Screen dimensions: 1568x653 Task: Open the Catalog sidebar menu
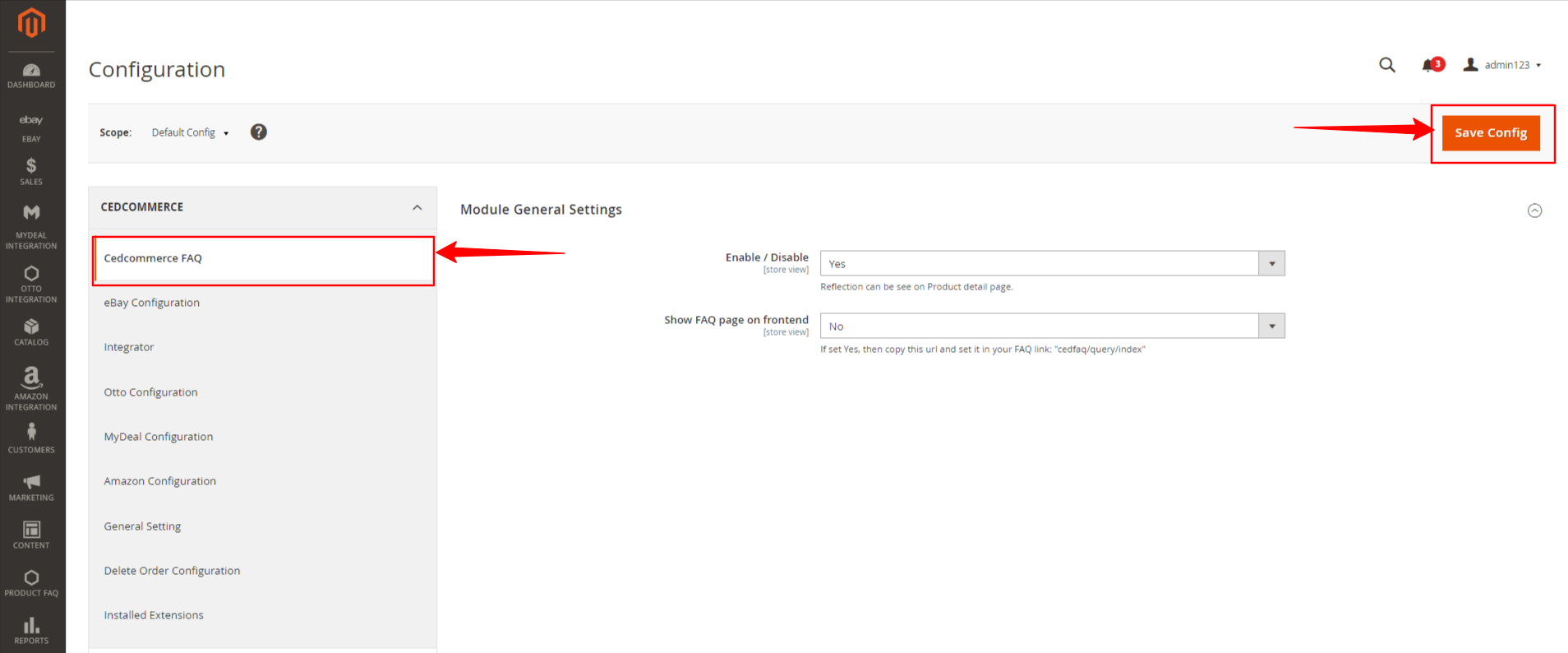click(x=31, y=332)
